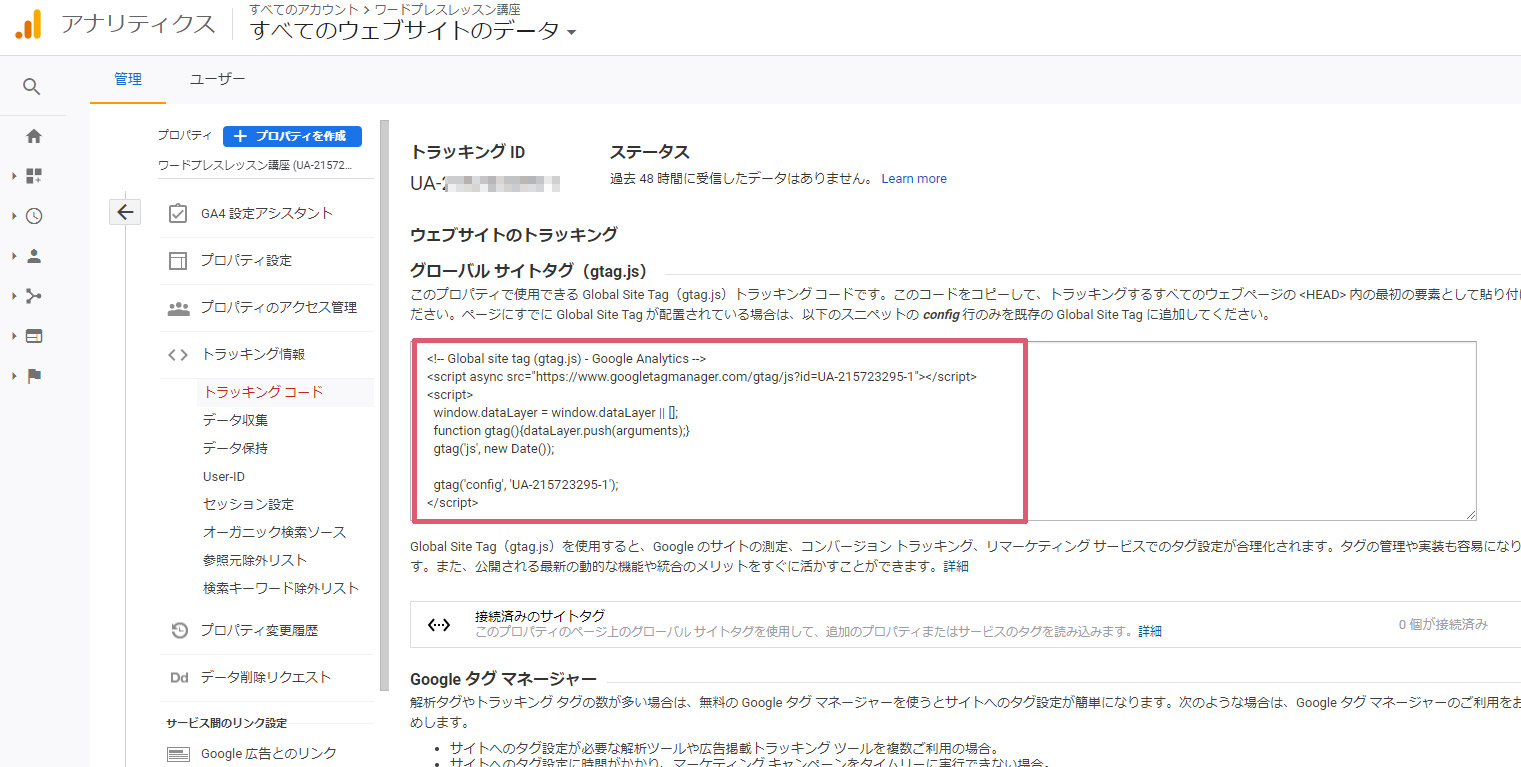Viewport: 1521px width, 767px height.
Task: Click the 0 個が接続済み status text
Action: (1443, 625)
